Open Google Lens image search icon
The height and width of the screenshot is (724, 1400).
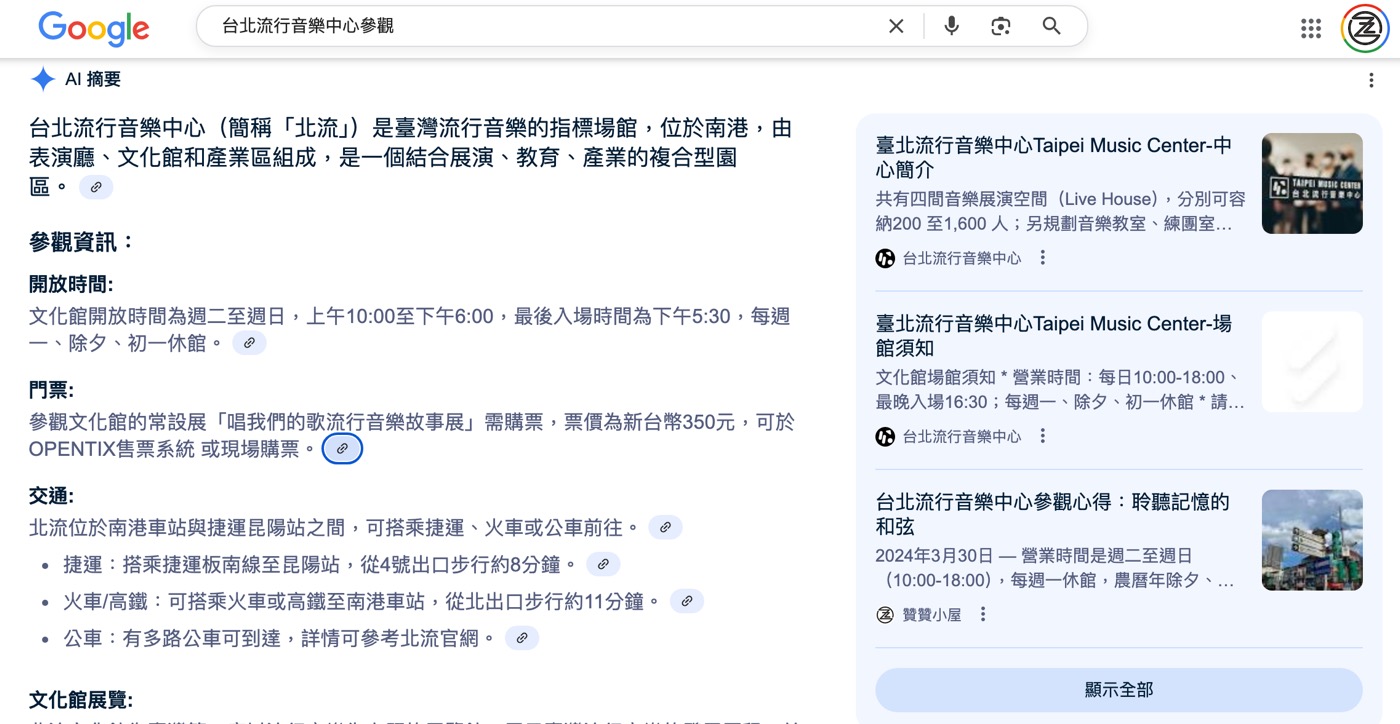[1001, 26]
